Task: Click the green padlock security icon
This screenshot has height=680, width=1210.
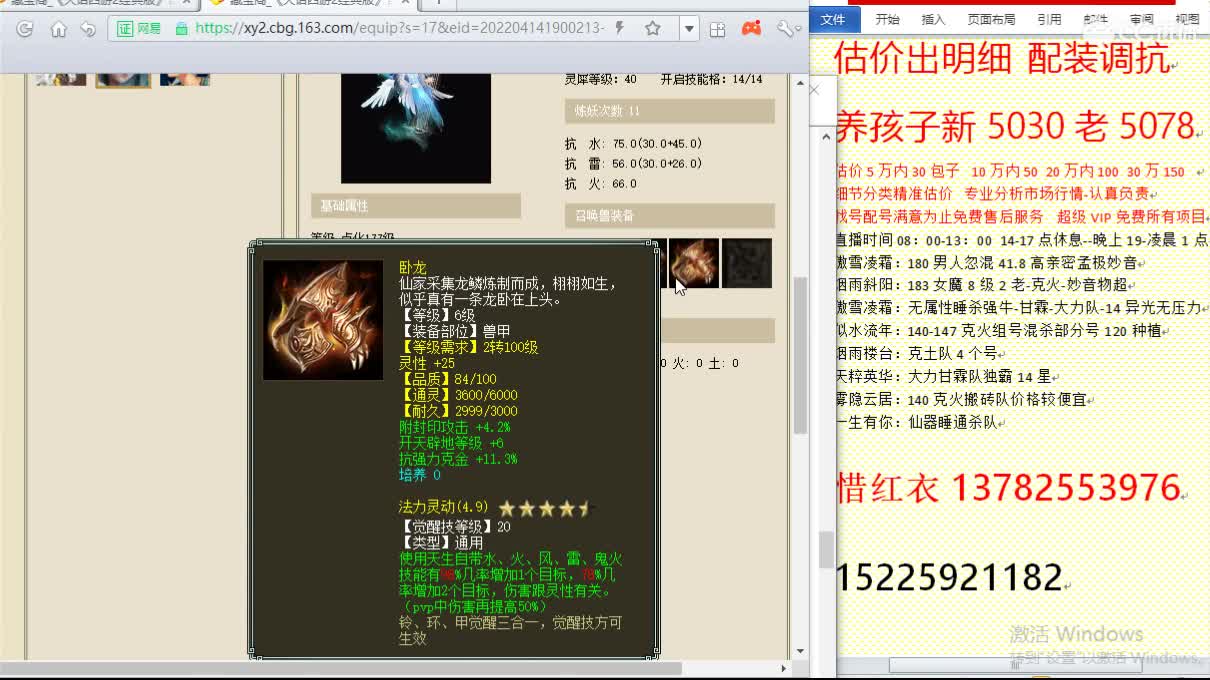Action: [181, 29]
